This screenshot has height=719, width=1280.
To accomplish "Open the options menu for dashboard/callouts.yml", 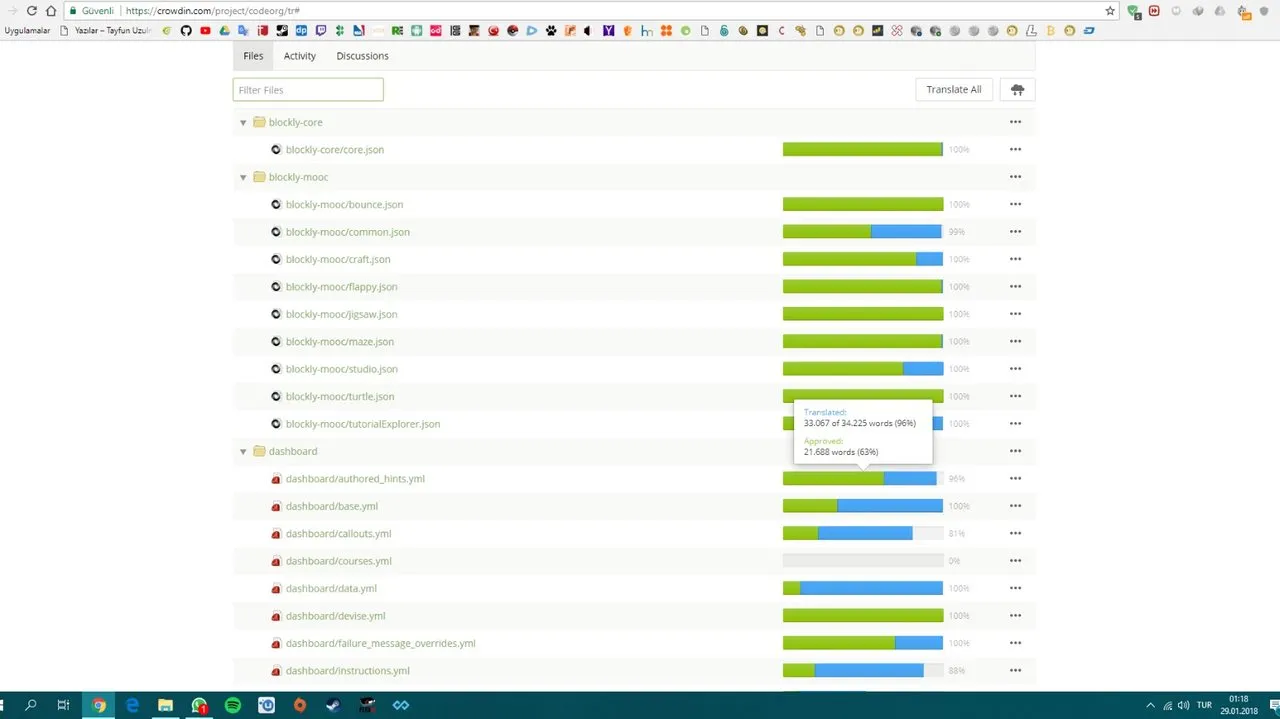I will tap(1015, 533).
